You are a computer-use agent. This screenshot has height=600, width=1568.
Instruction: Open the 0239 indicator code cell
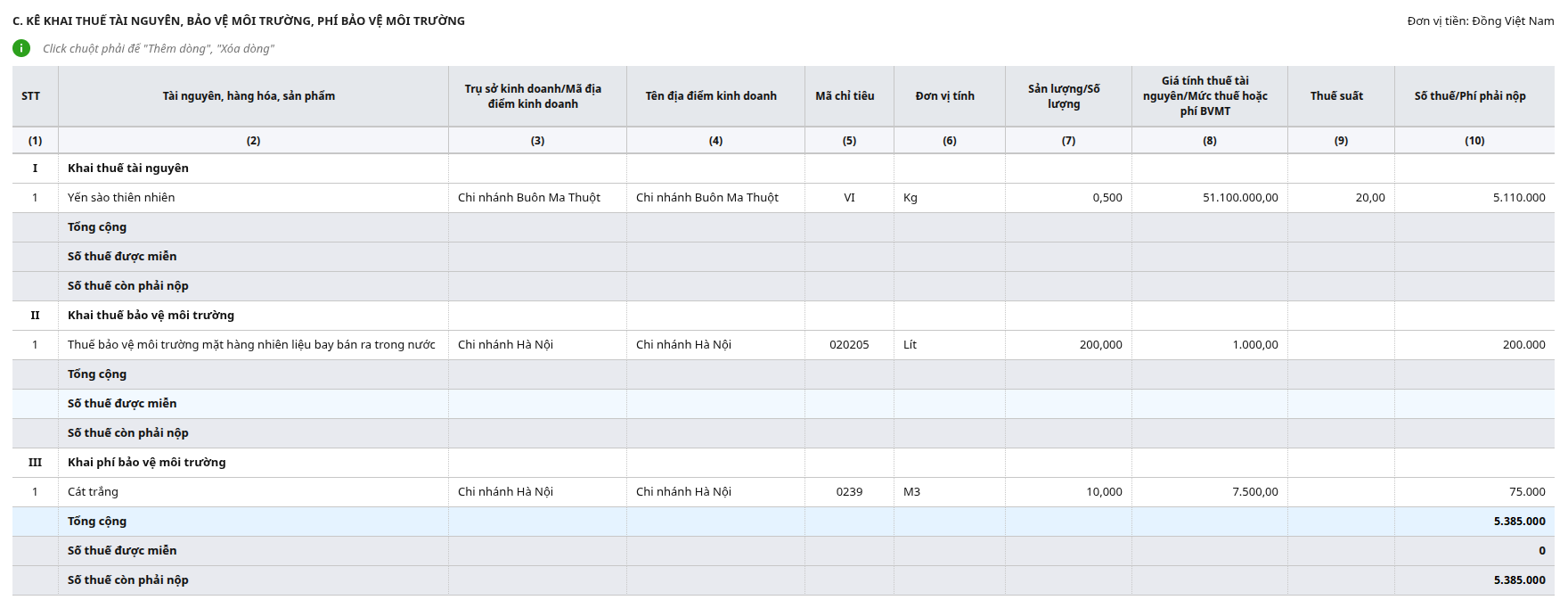point(849,492)
